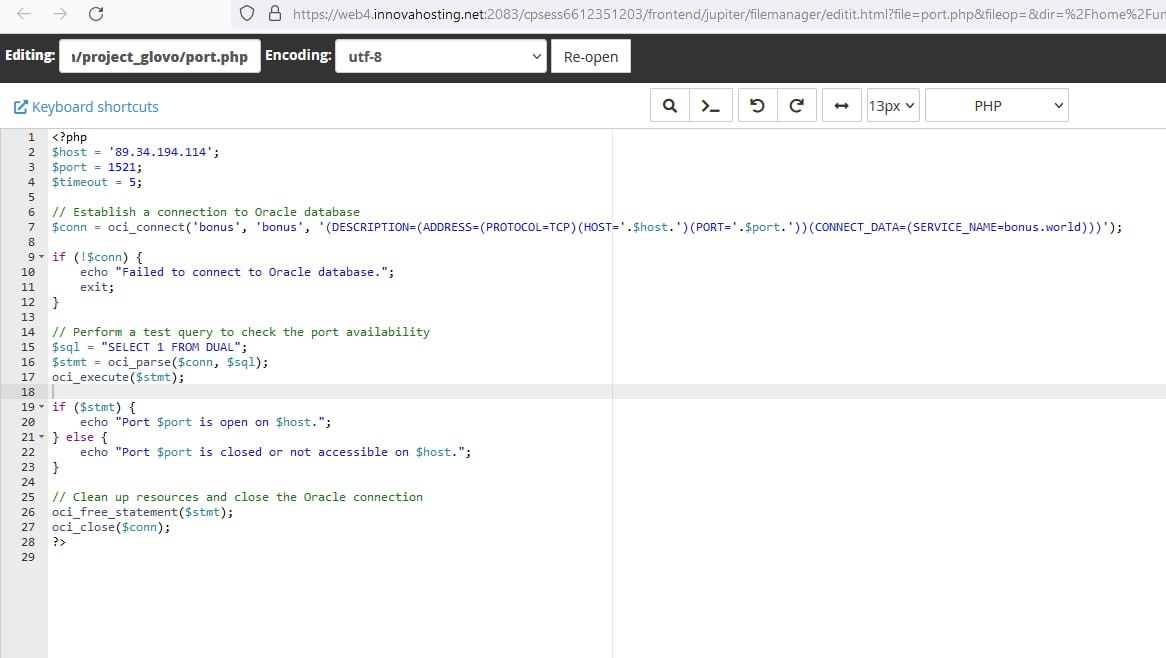The width and height of the screenshot is (1166, 658).
Task: Click line number 13 in the gutter
Action: (28, 317)
